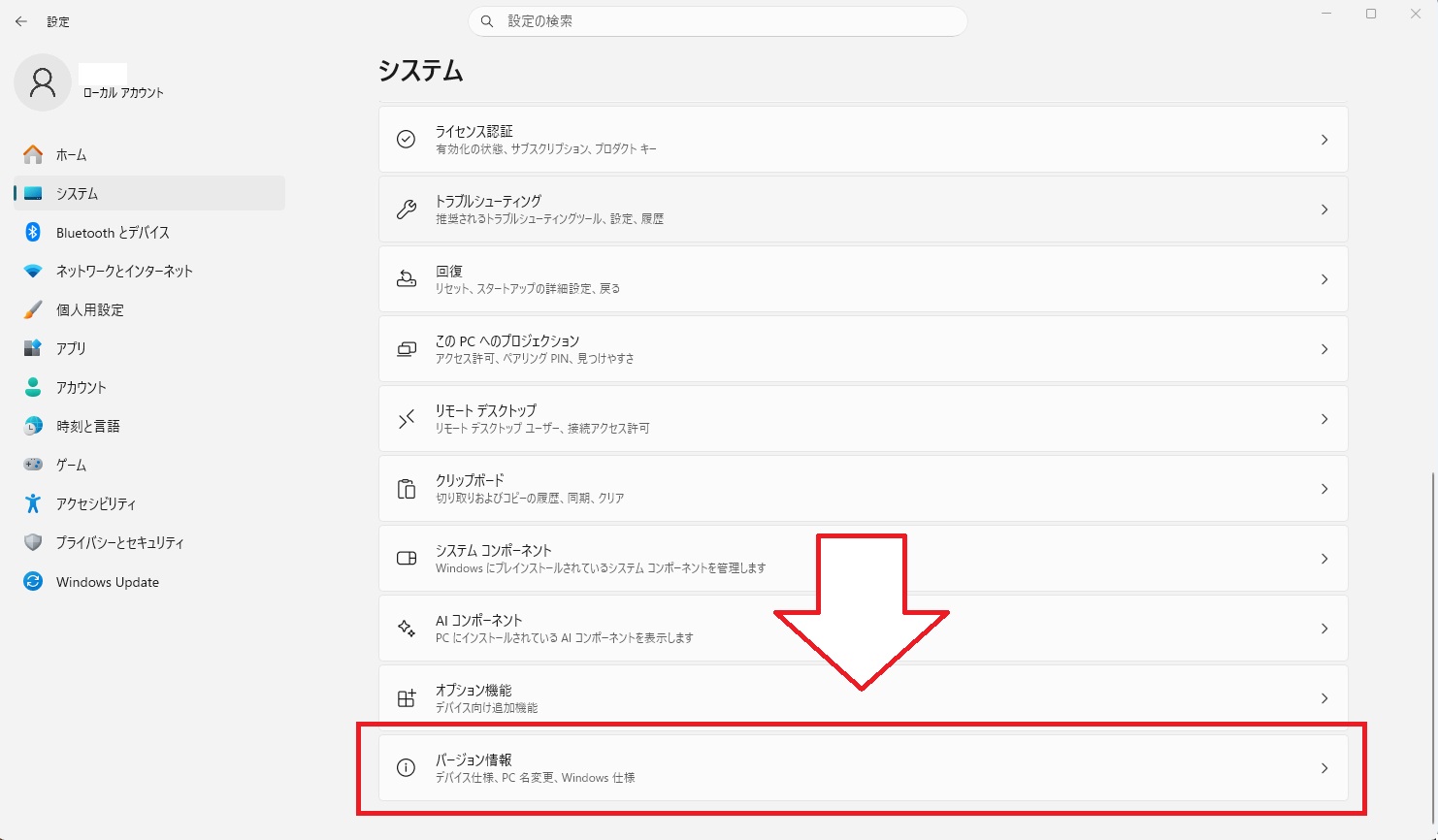Click the 回復 row title

449,271
